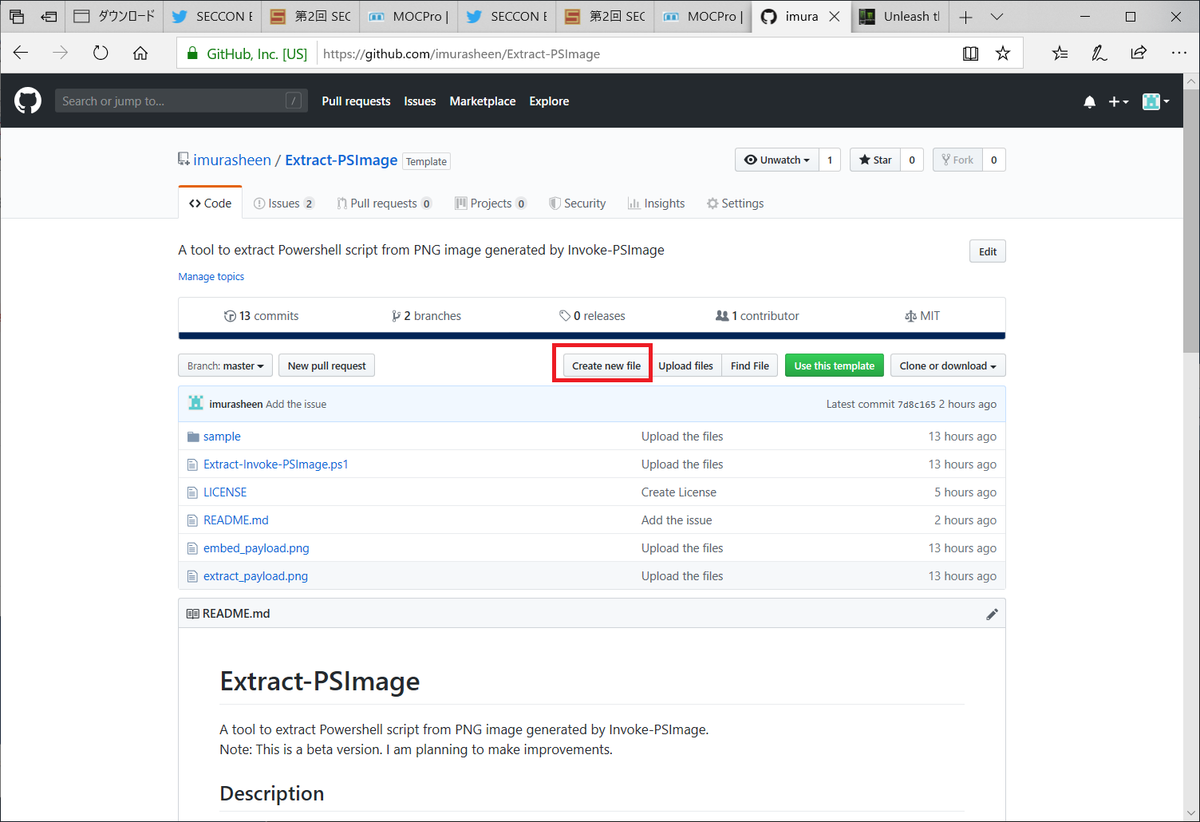Click the Edit description button
This screenshot has height=822, width=1200.
(988, 251)
